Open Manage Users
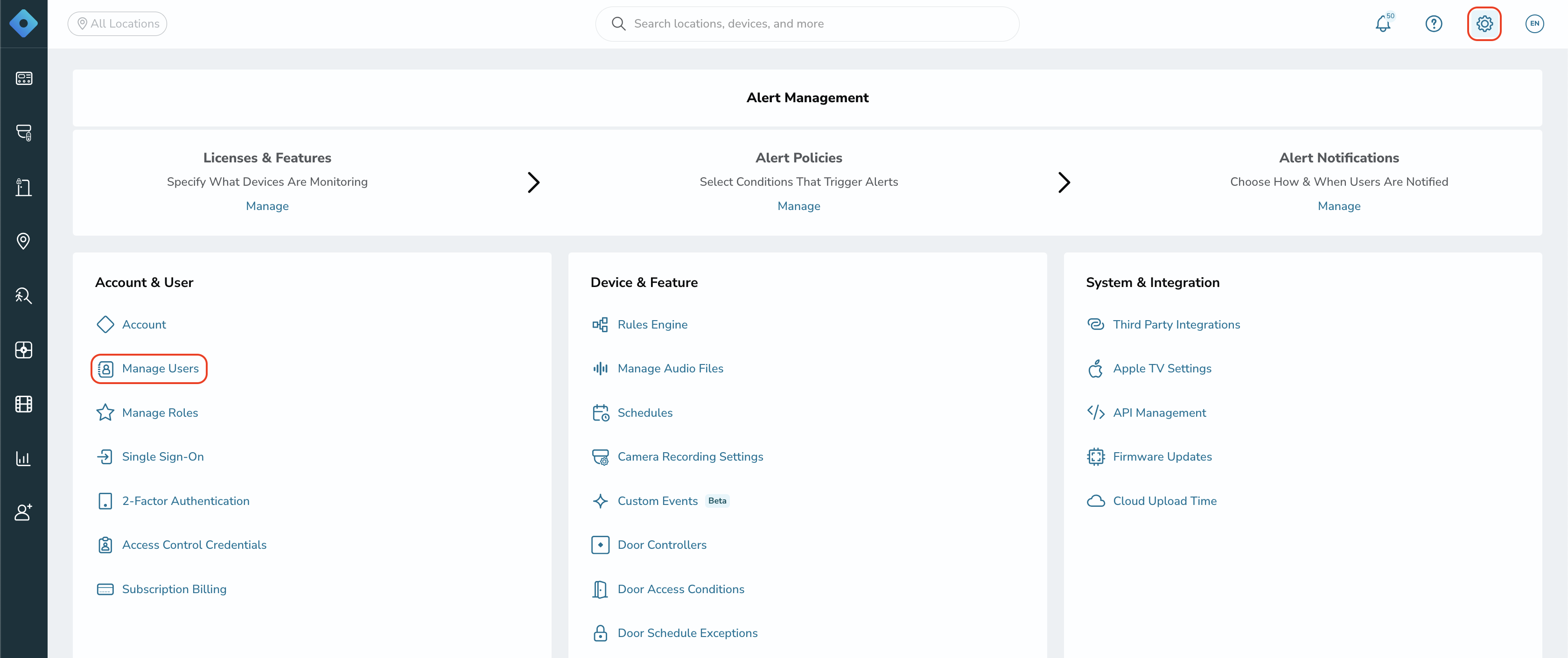 coord(160,368)
